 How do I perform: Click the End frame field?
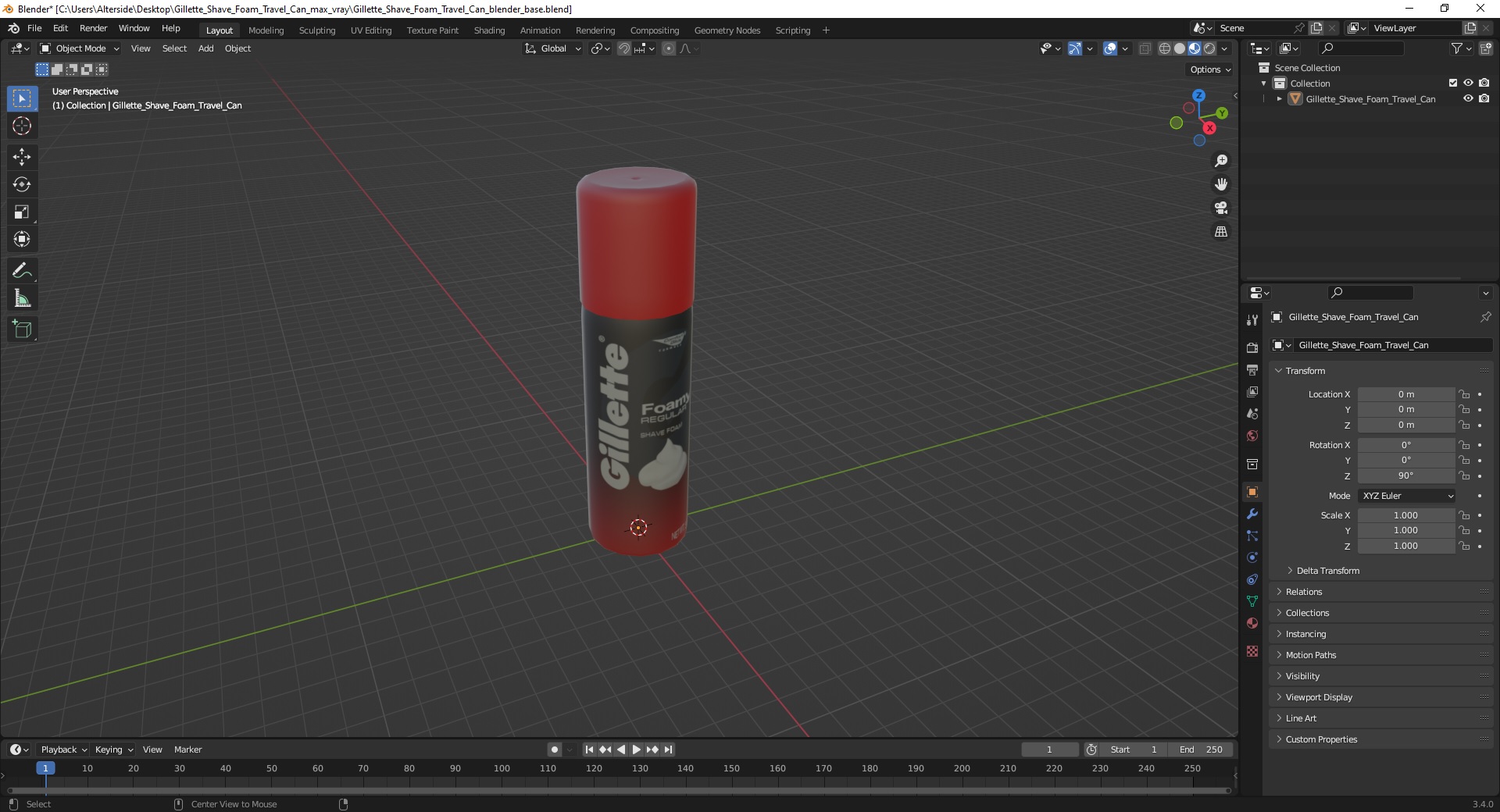click(x=1201, y=750)
